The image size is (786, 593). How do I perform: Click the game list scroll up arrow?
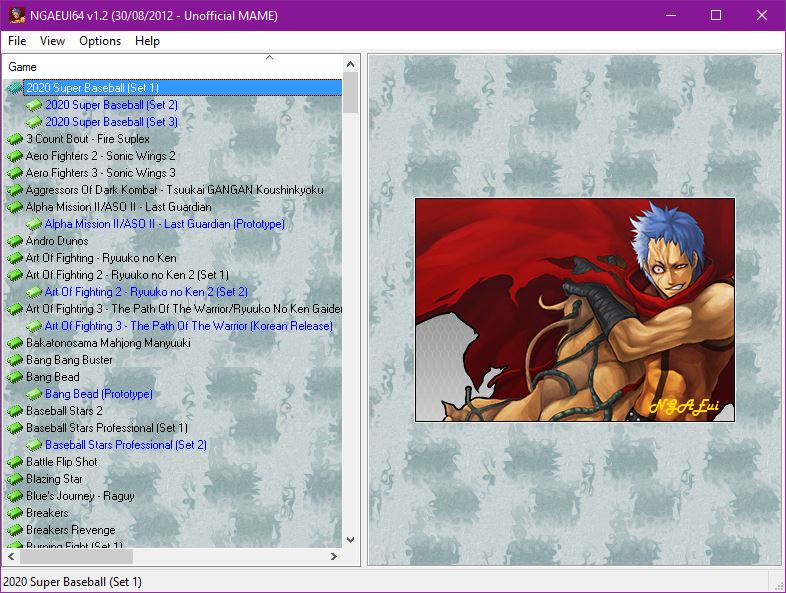[350, 64]
